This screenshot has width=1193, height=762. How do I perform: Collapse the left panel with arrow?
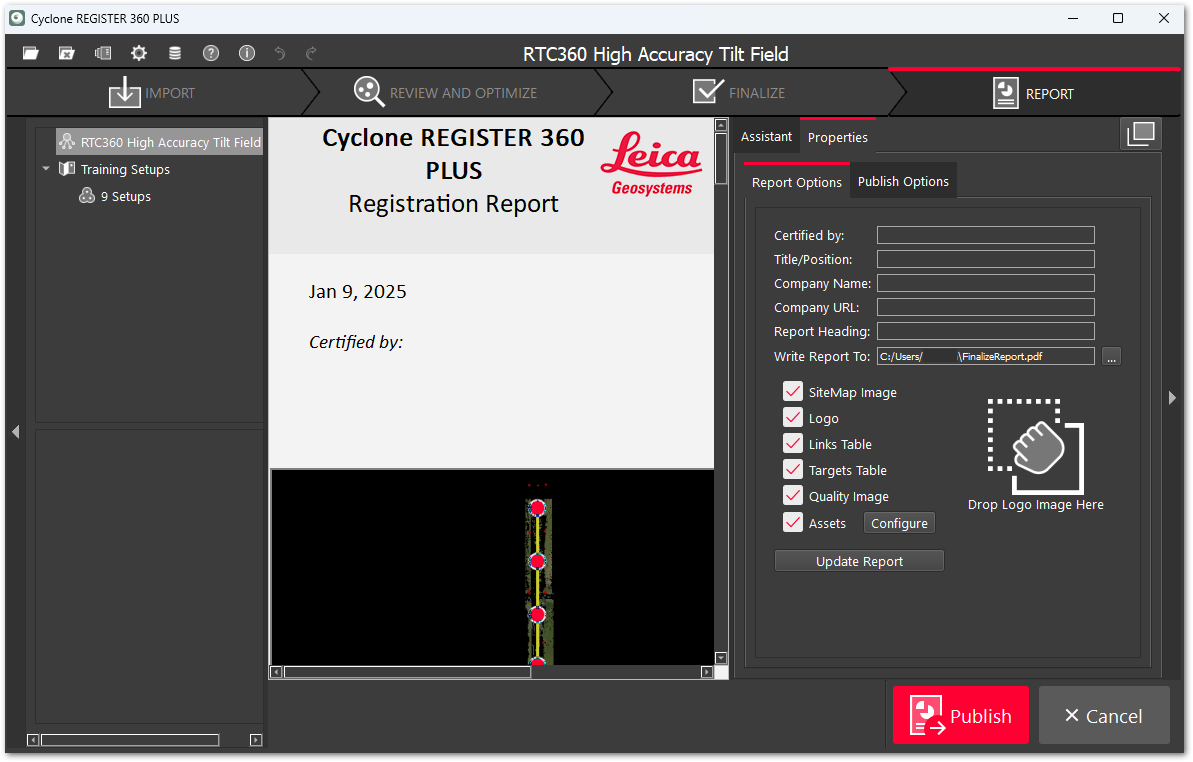pos(15,431)
